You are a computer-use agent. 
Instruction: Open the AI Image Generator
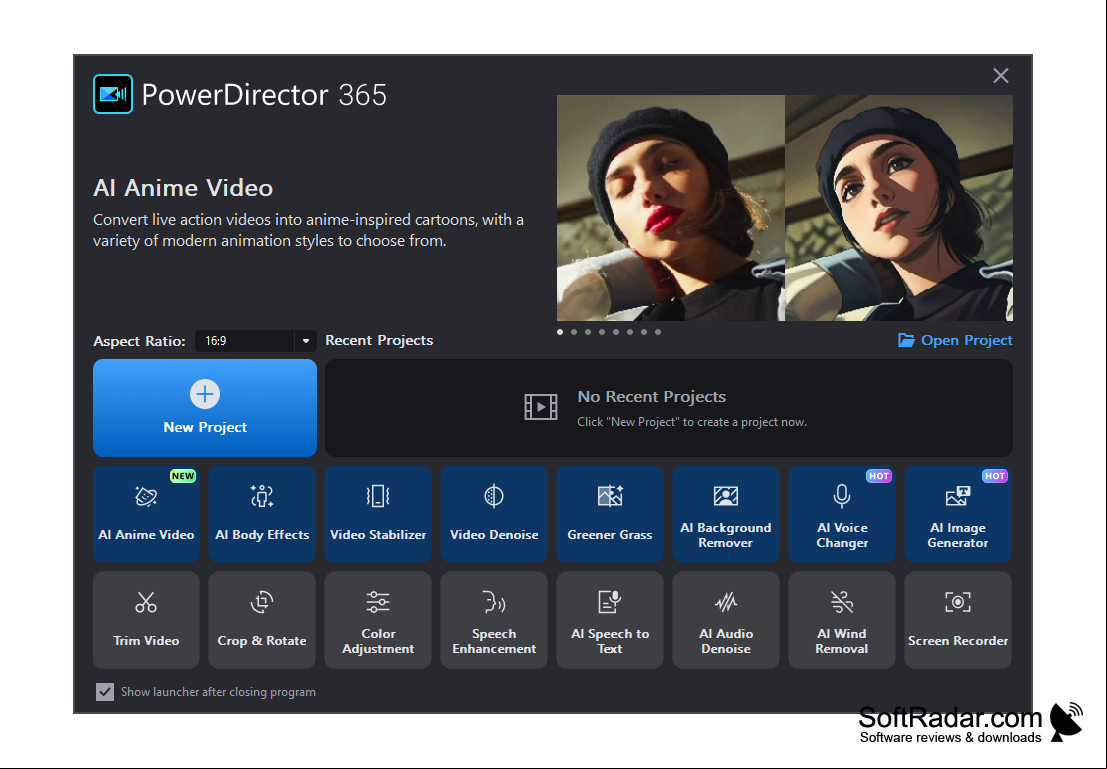pos(958,513)
